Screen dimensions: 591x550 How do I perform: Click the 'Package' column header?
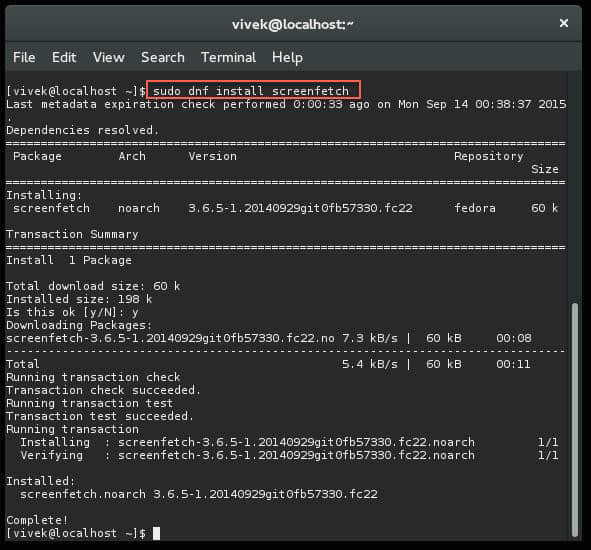pos(37,156)
